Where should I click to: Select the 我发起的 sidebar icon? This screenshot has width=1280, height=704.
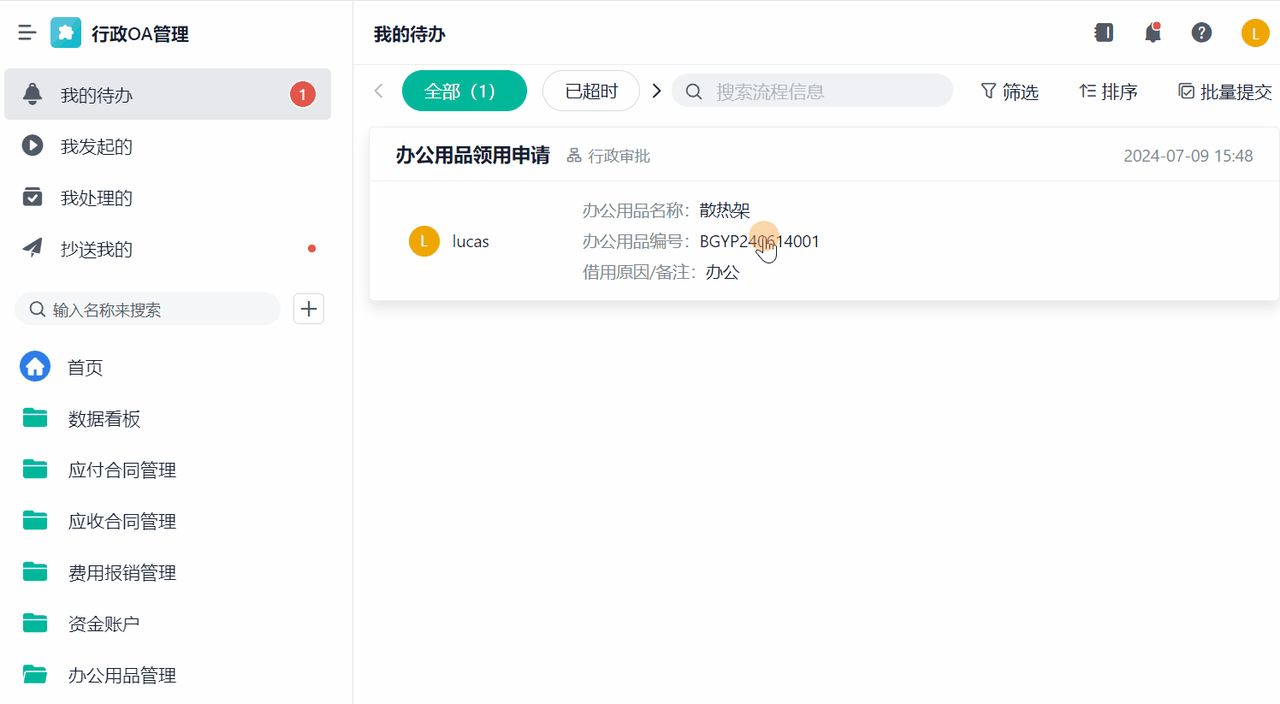[x=33, y=146]
